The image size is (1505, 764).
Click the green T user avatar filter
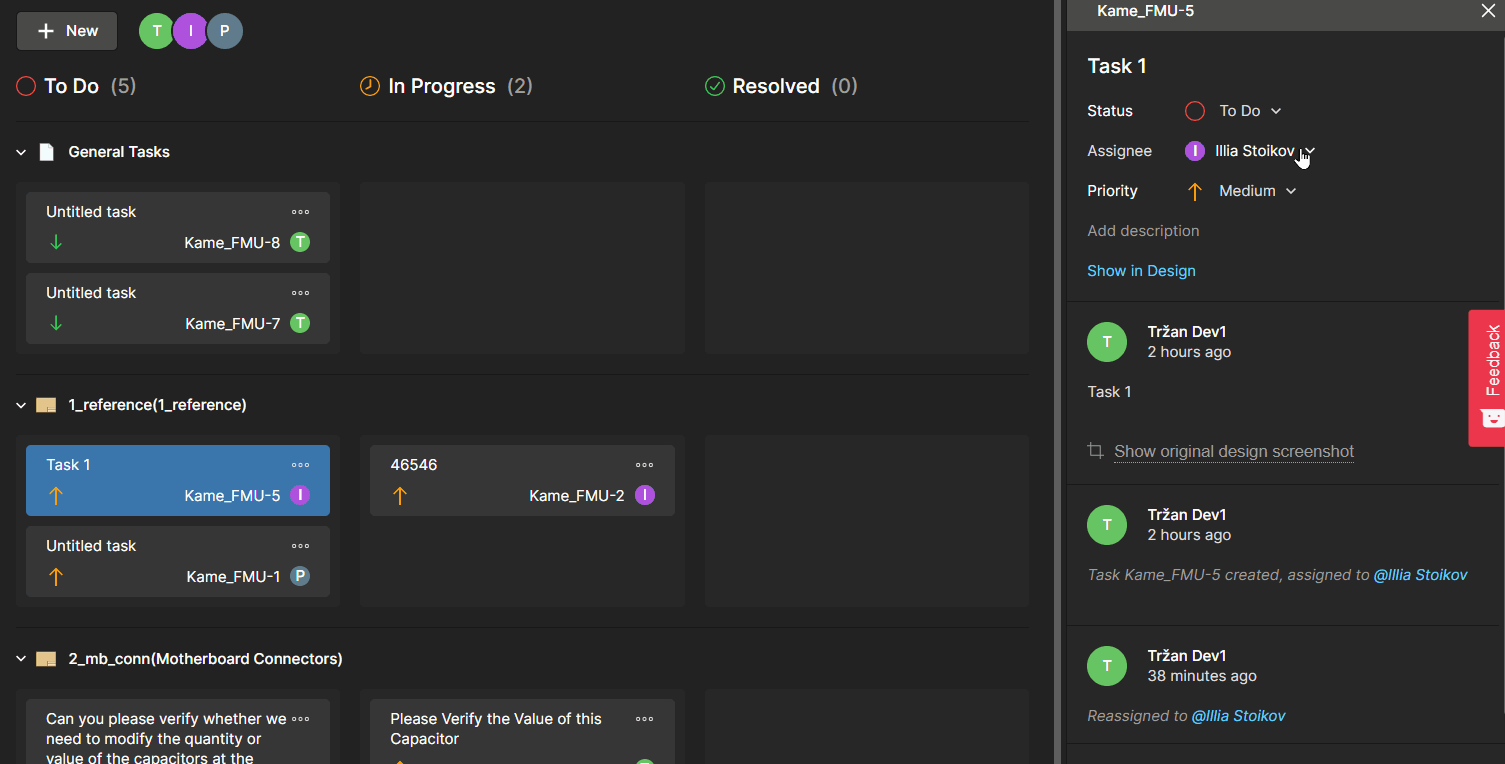pyautogui.click(x=156, y=31)
